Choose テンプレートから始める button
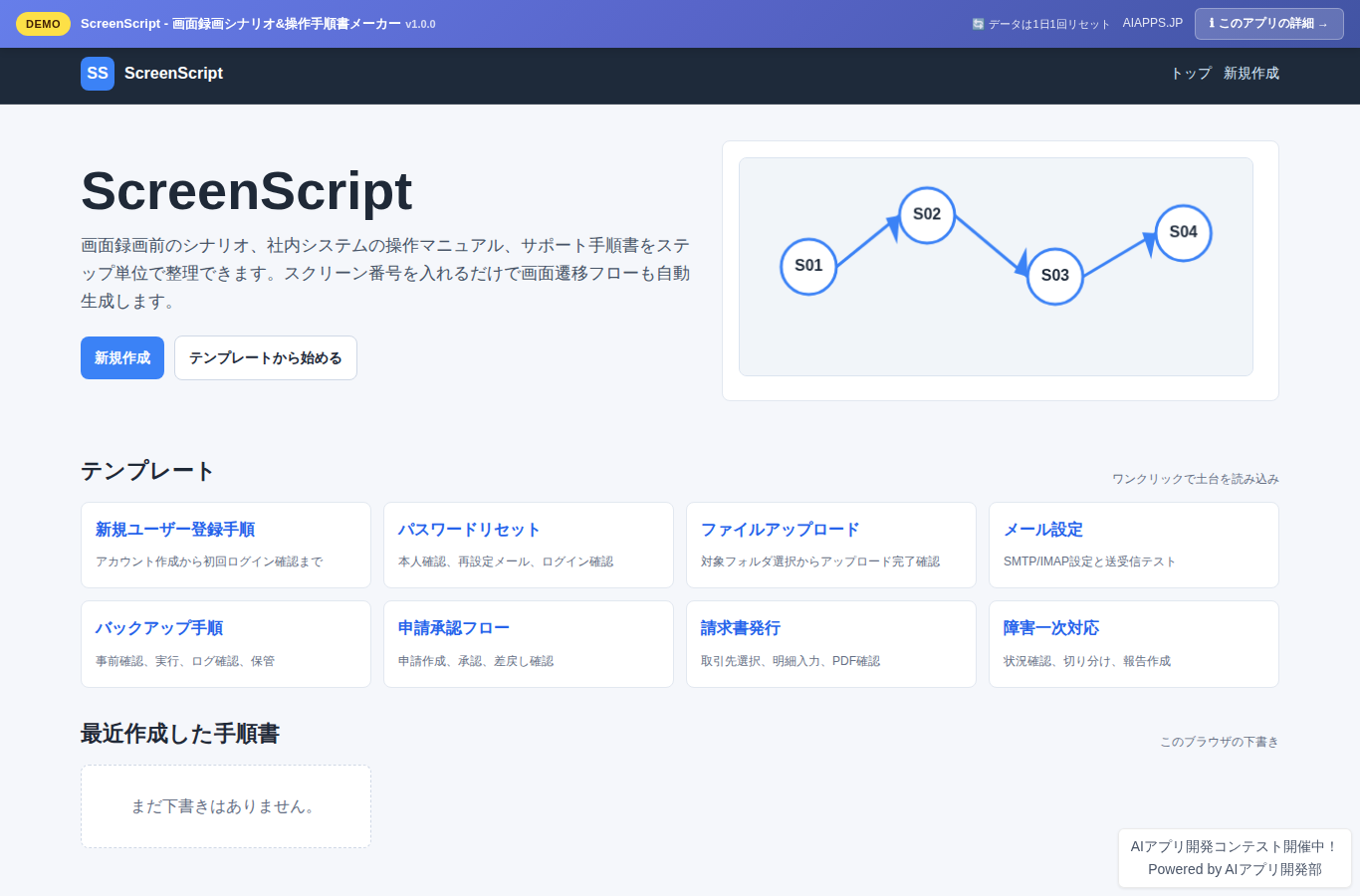This screenshot has width=1360, height=896. pos(266,357)
